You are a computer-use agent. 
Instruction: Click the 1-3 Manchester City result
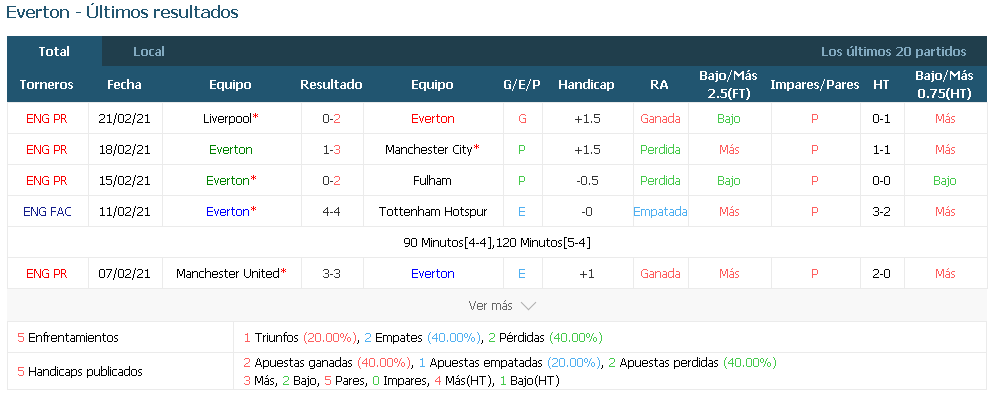331,150
